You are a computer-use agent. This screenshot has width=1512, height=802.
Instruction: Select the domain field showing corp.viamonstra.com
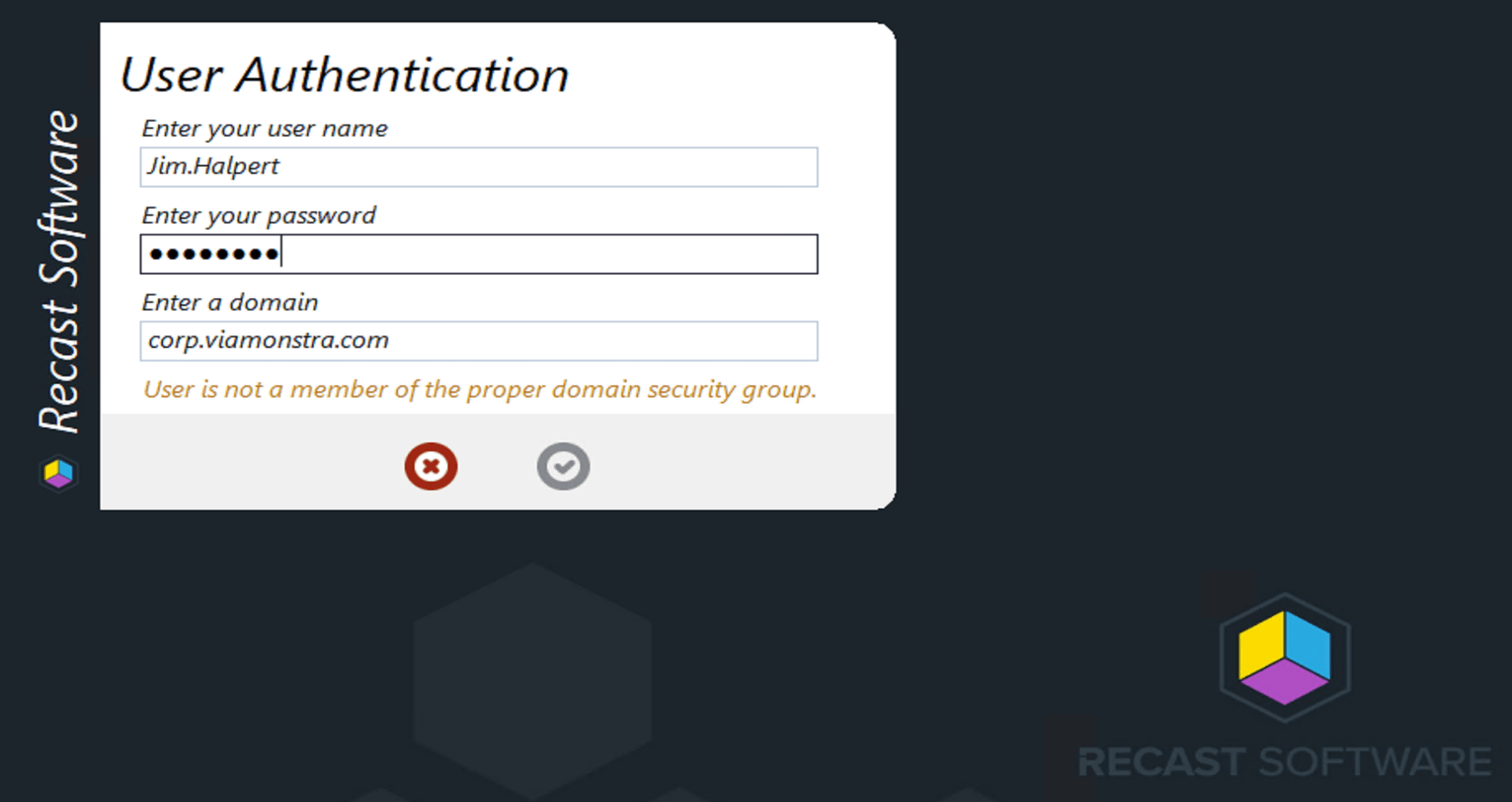point(478,341)
